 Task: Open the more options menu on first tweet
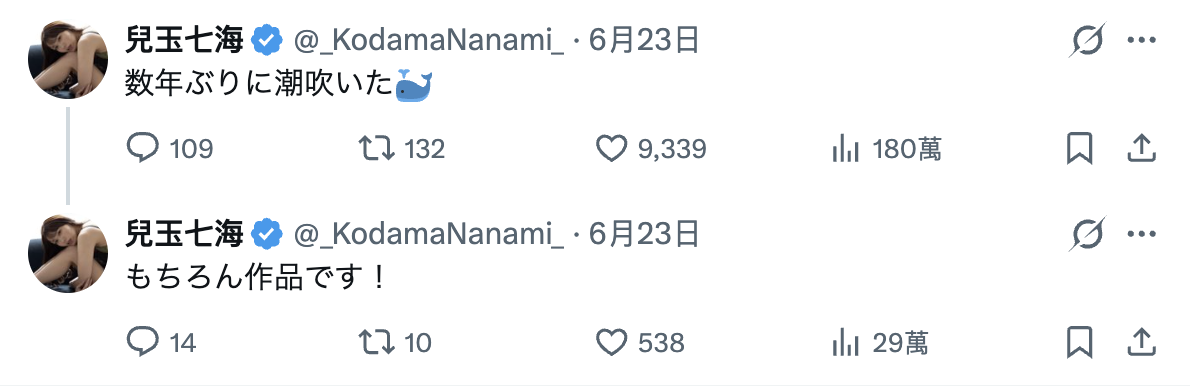[x=1141, y=40]
